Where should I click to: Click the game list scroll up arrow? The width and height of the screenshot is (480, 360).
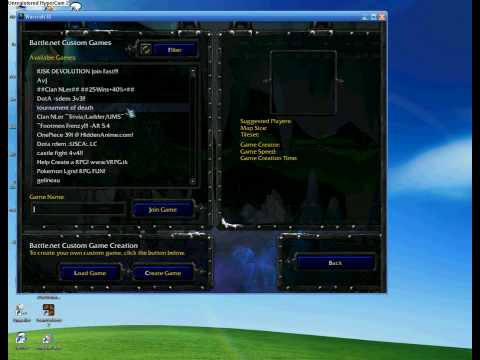(193, 72)
